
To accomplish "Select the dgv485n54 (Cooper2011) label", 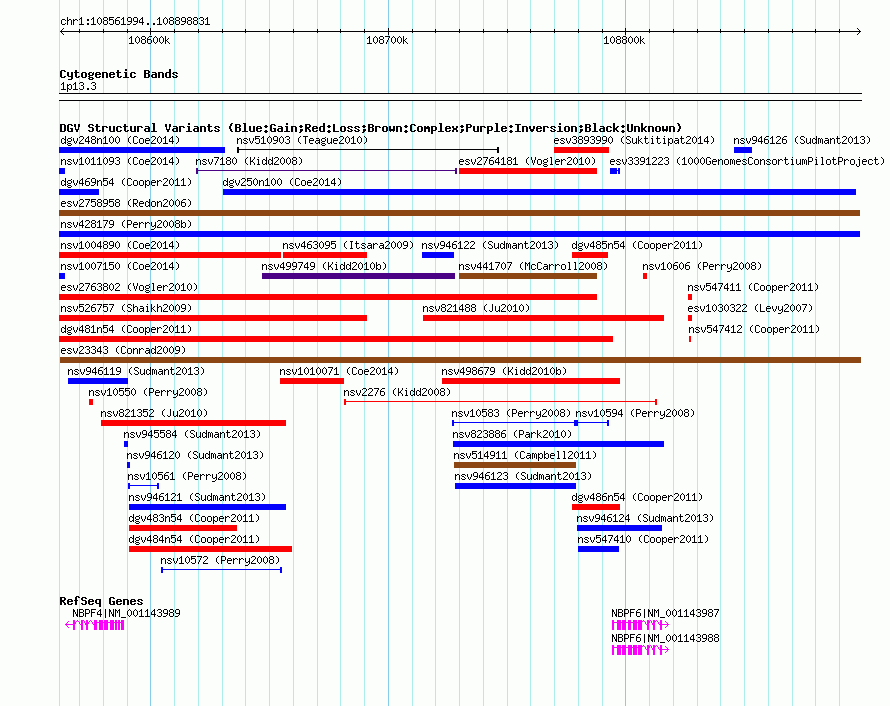I will click(x=637, y=245).
